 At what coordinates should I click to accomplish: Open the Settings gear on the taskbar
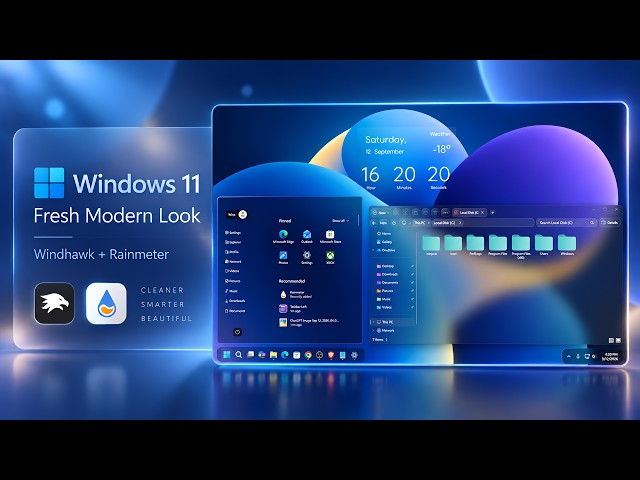354,355
